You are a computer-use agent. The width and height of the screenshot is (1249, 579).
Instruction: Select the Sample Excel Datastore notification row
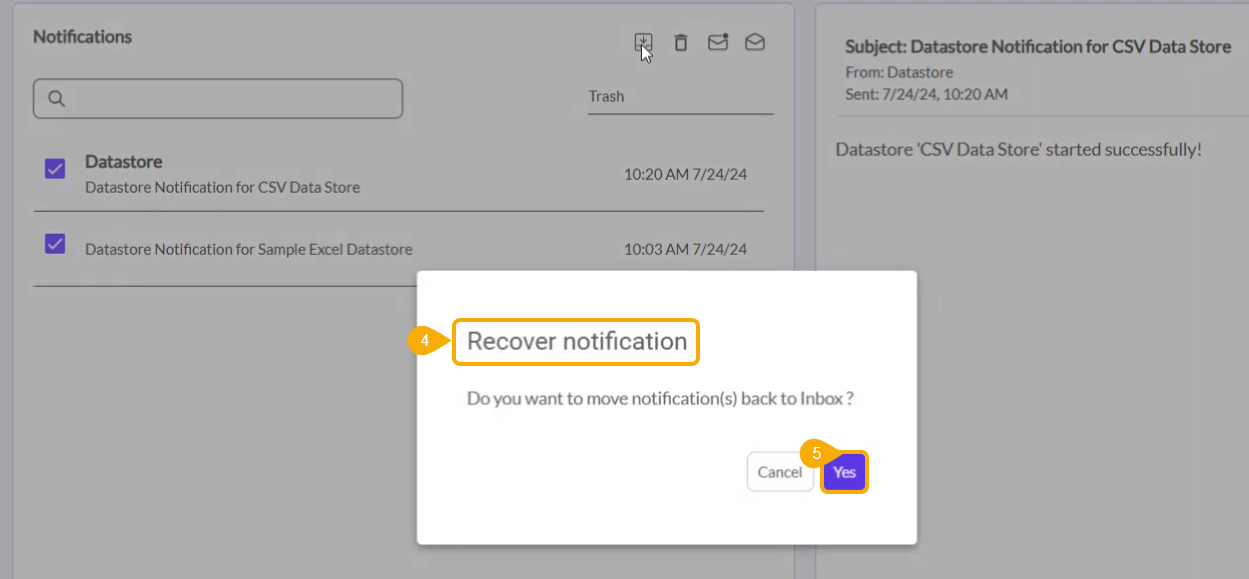click(x=248, y=249)
